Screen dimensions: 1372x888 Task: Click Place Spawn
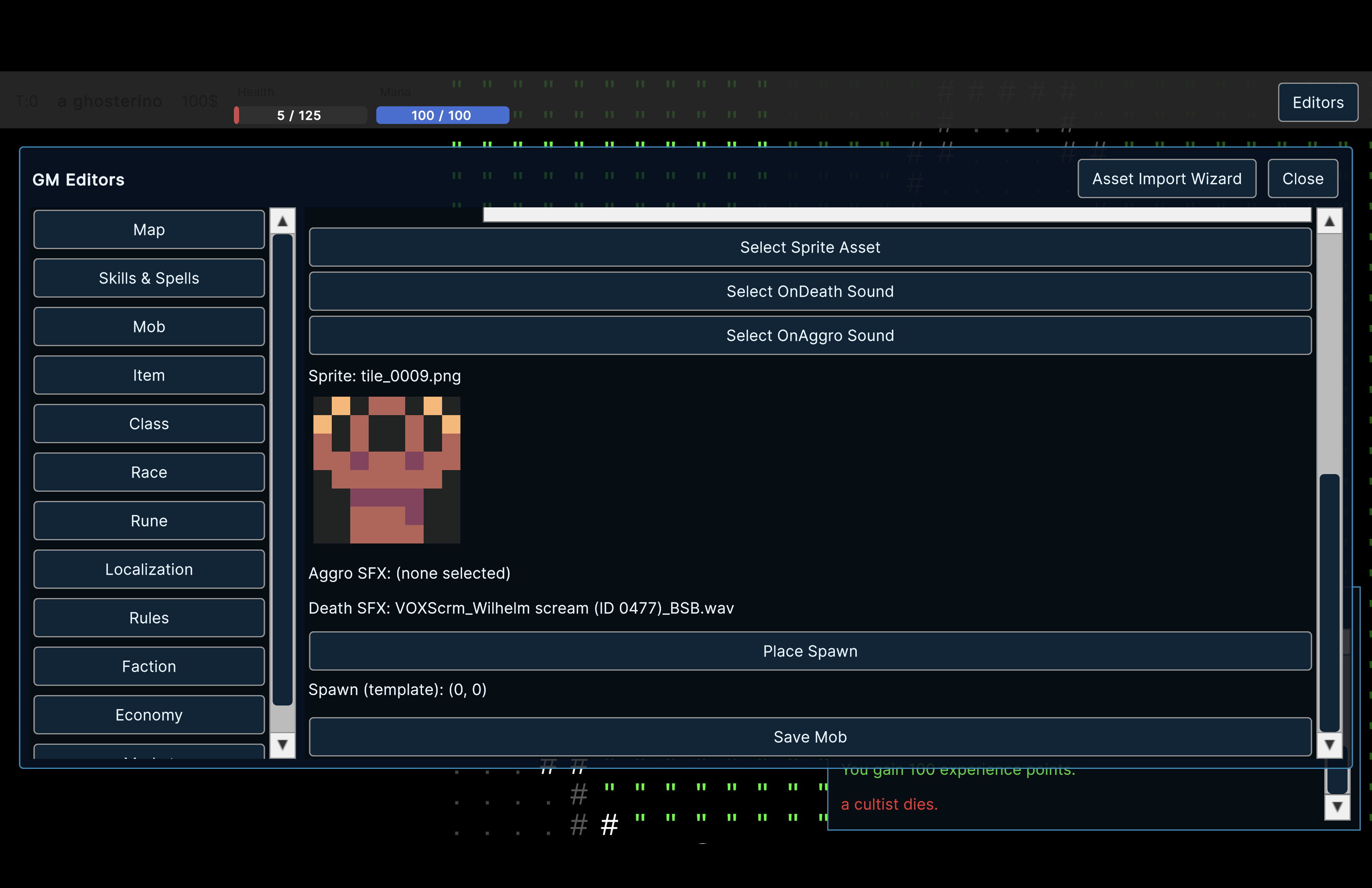point(810,651)
